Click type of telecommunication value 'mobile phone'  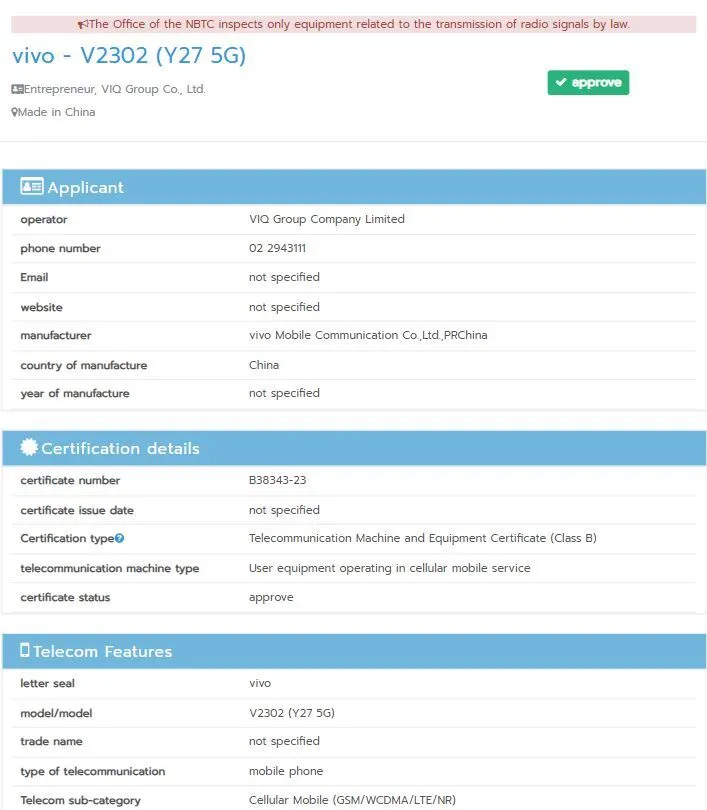(x=286, y=771)
